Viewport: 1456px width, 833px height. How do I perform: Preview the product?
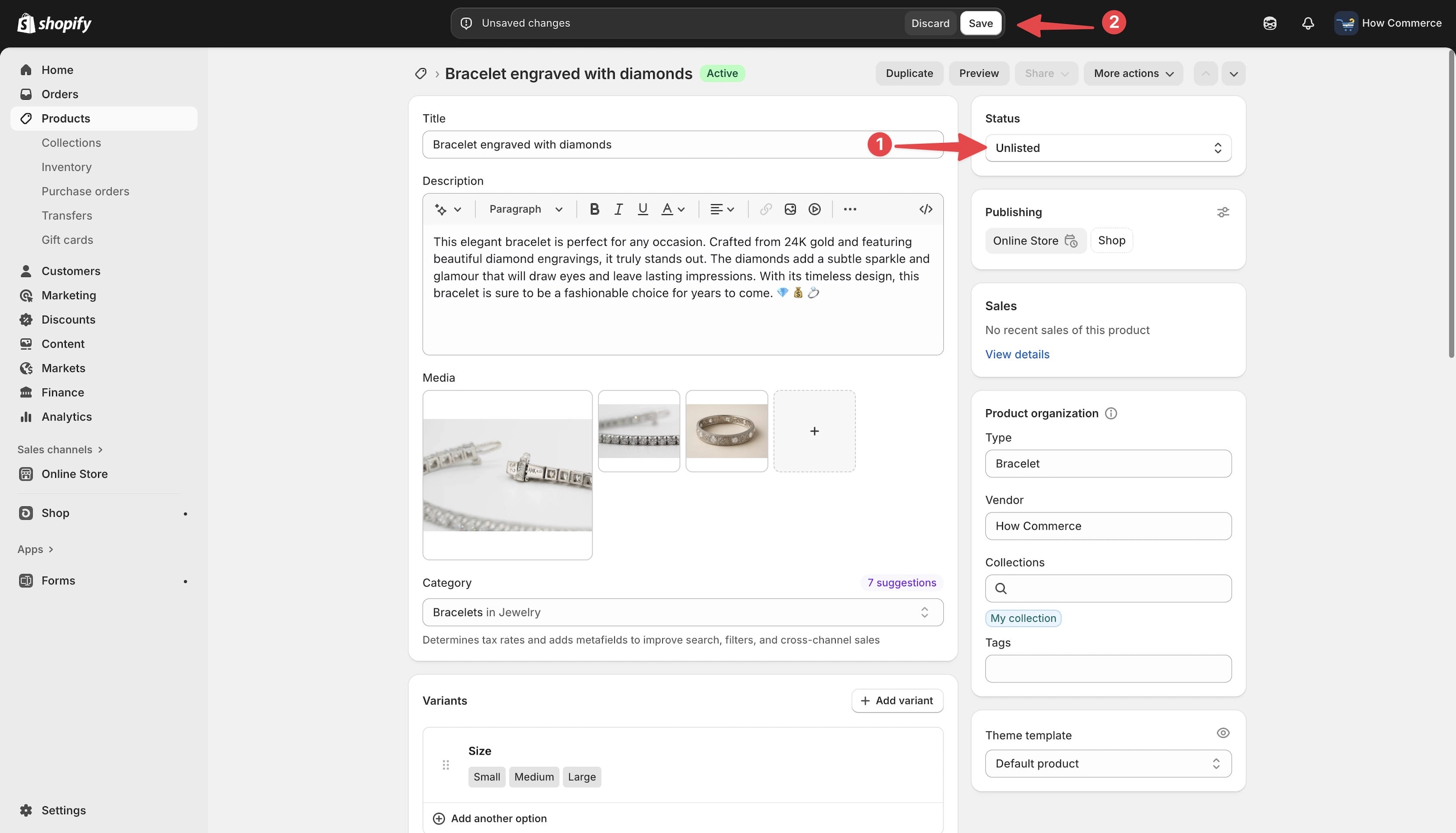point(978,73)
